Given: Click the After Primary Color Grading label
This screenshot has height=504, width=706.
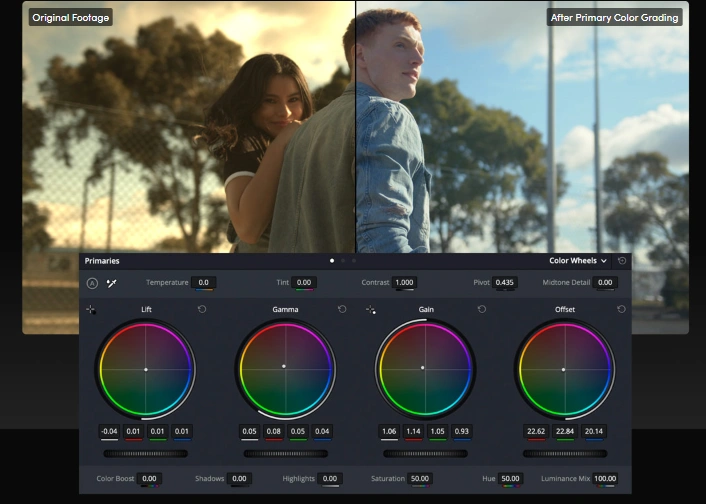Looking at the screenshot, I should [615, 18].
